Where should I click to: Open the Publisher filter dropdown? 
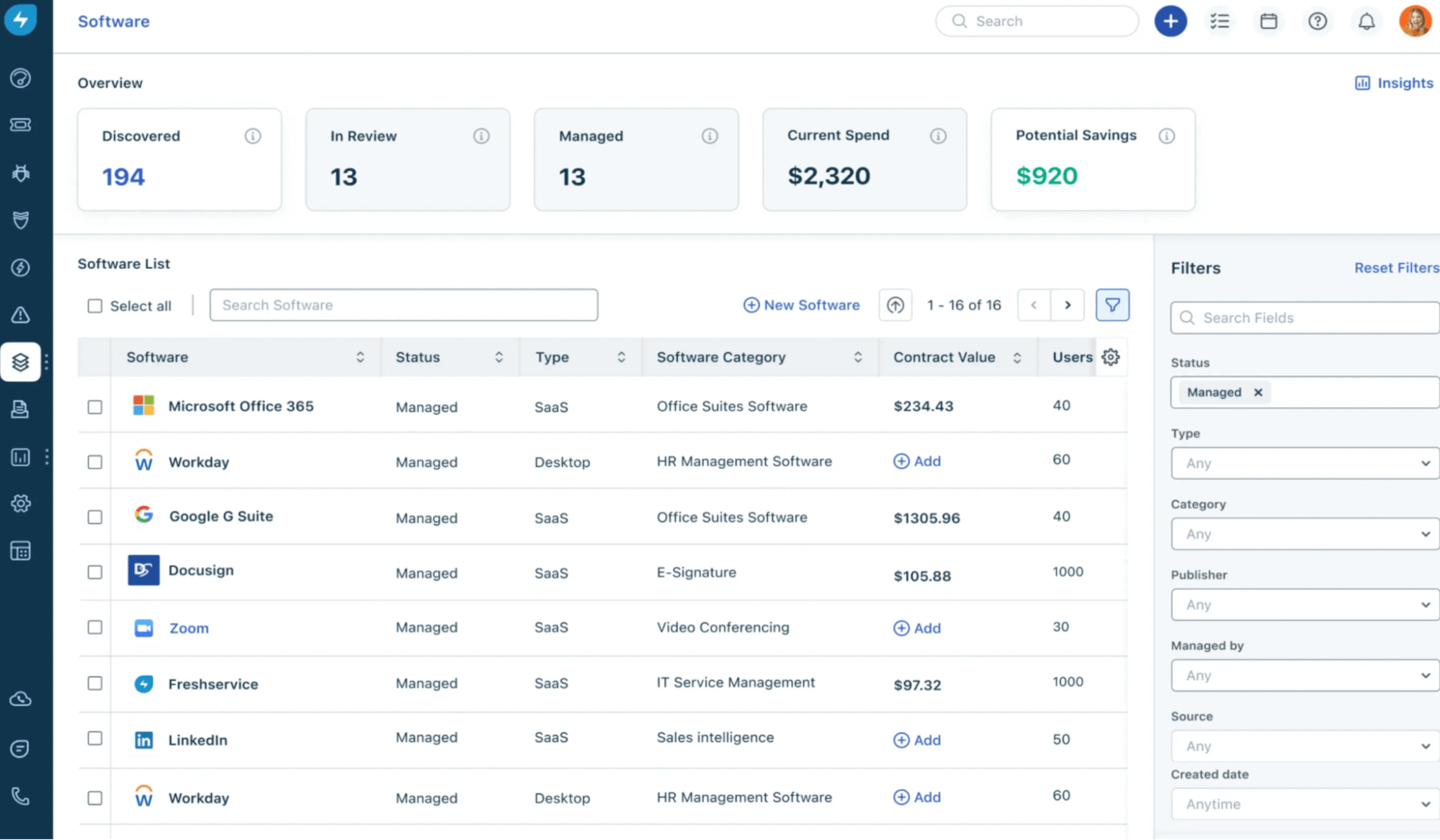coord(1305,604)
